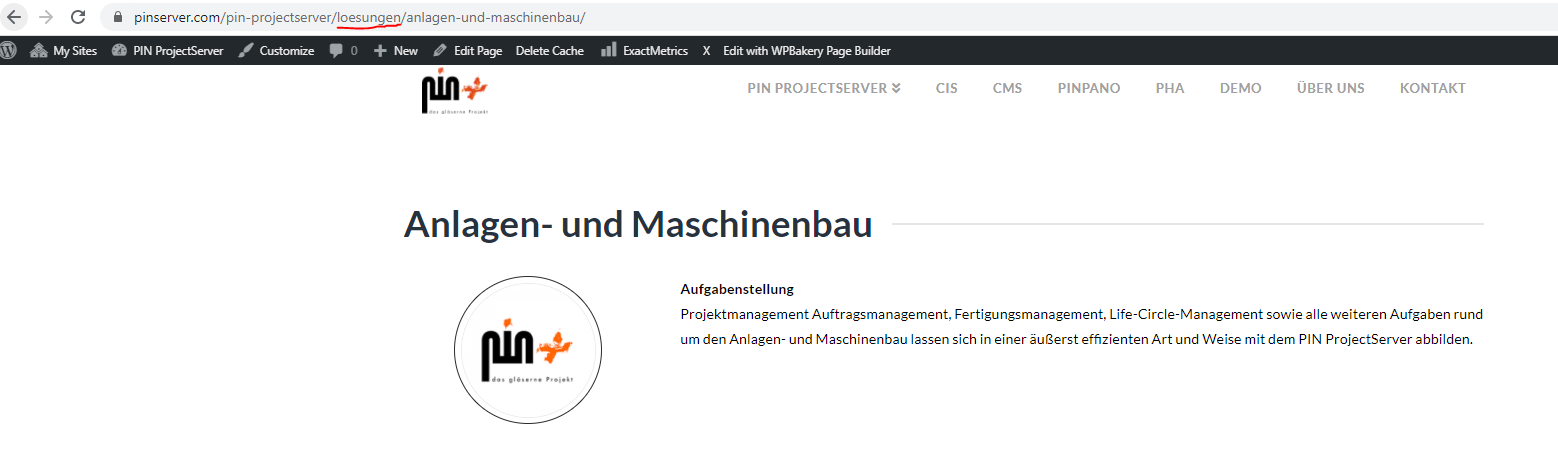This screenshot has height=461, width=1558.
Task: Click the Anlagen- und Maschinenbau heading
Action: [638, 224]
